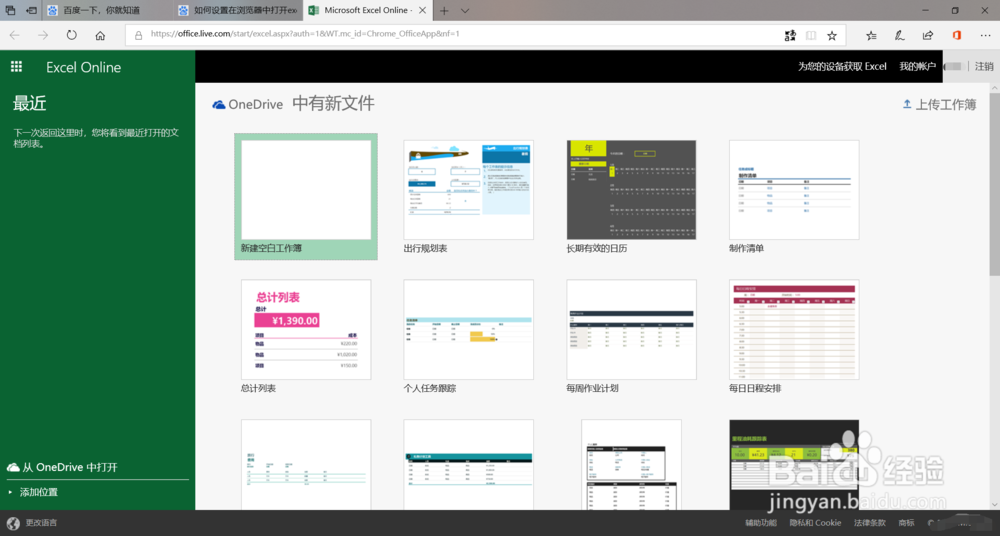Click the translate page icon in address bar
The width and height of the screenshot is (1000, 536).
[x=790, y=36]
